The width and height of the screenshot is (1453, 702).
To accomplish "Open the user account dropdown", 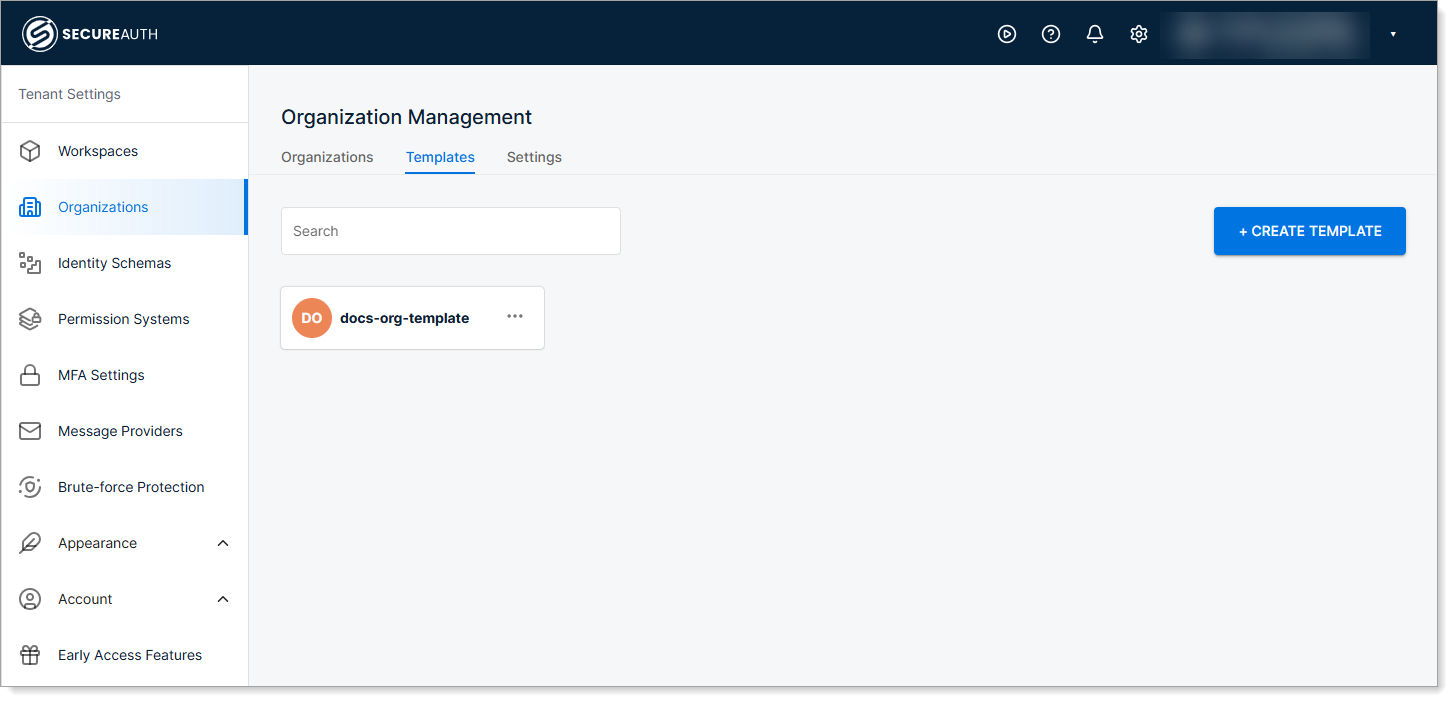I will [1393, 33].
